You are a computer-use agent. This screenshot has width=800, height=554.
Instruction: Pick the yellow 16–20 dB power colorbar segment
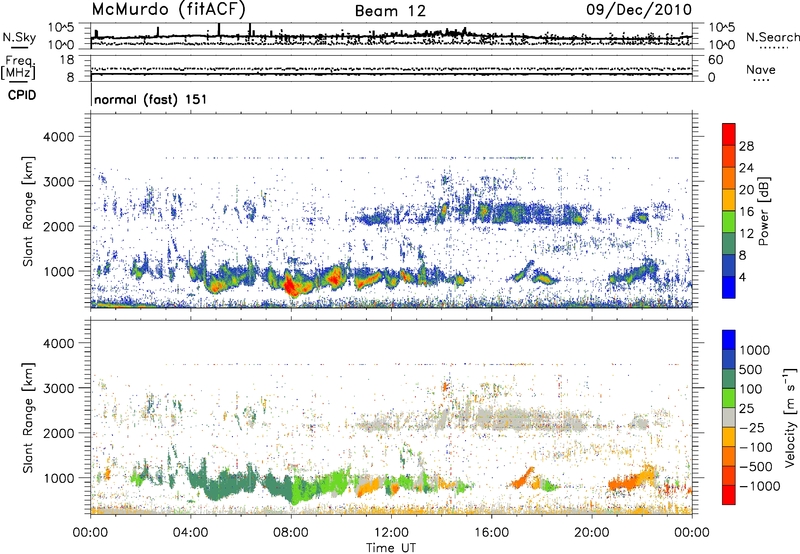tap(729, 200)
